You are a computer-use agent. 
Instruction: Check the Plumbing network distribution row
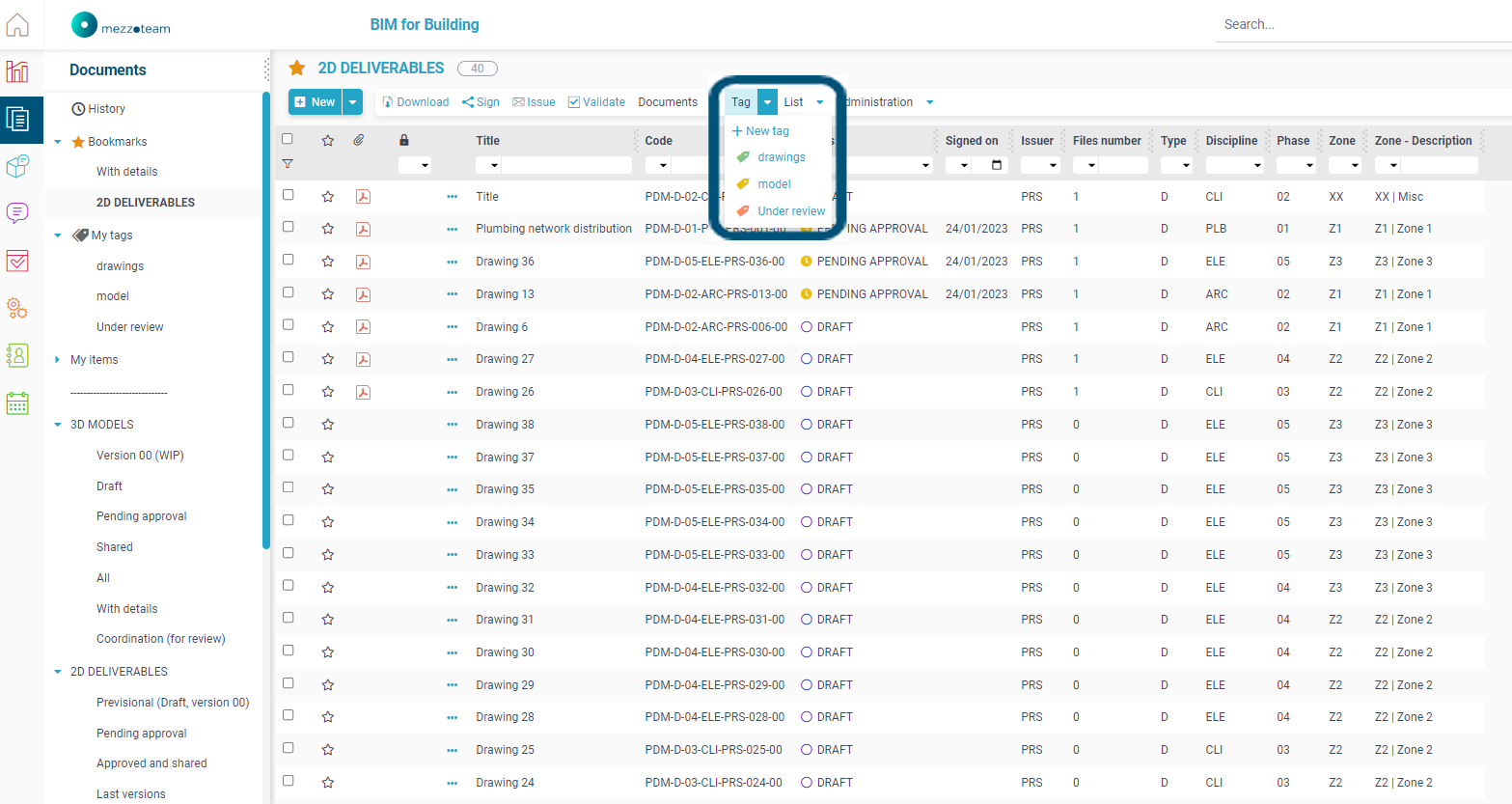click(288, 227)
